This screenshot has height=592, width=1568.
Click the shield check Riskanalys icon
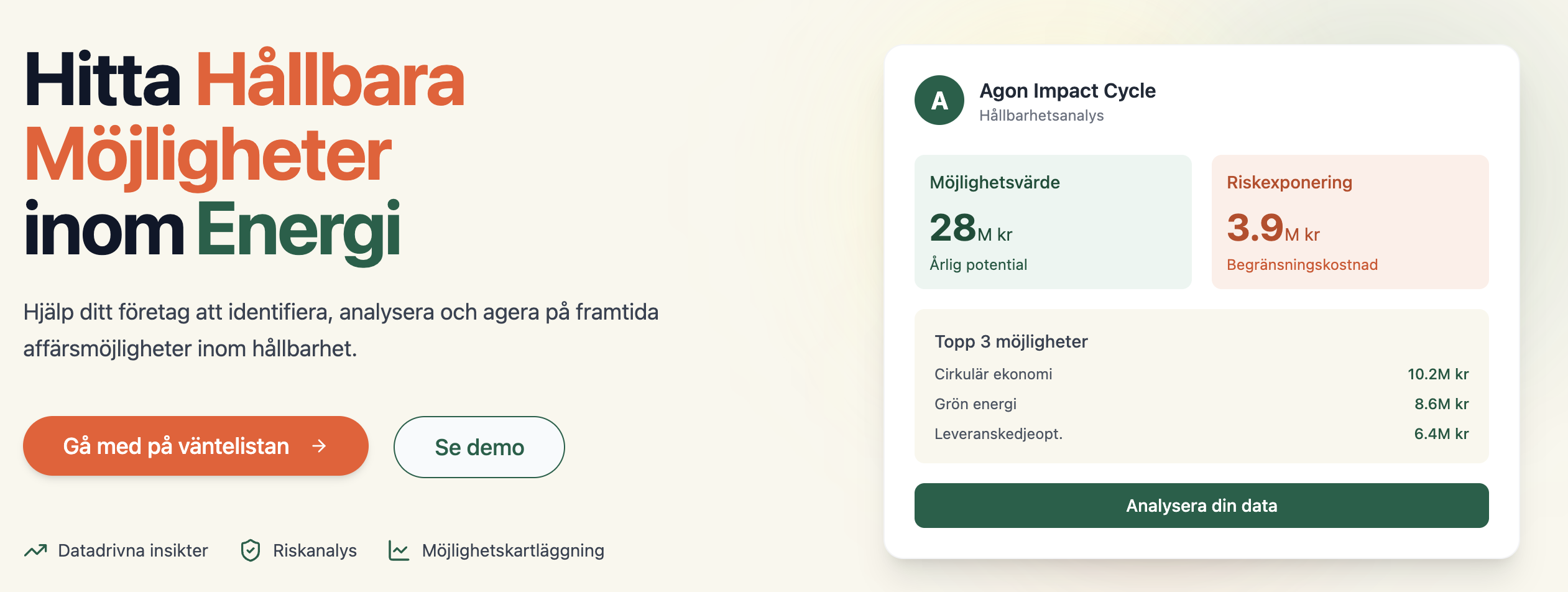tap(251, 550)
